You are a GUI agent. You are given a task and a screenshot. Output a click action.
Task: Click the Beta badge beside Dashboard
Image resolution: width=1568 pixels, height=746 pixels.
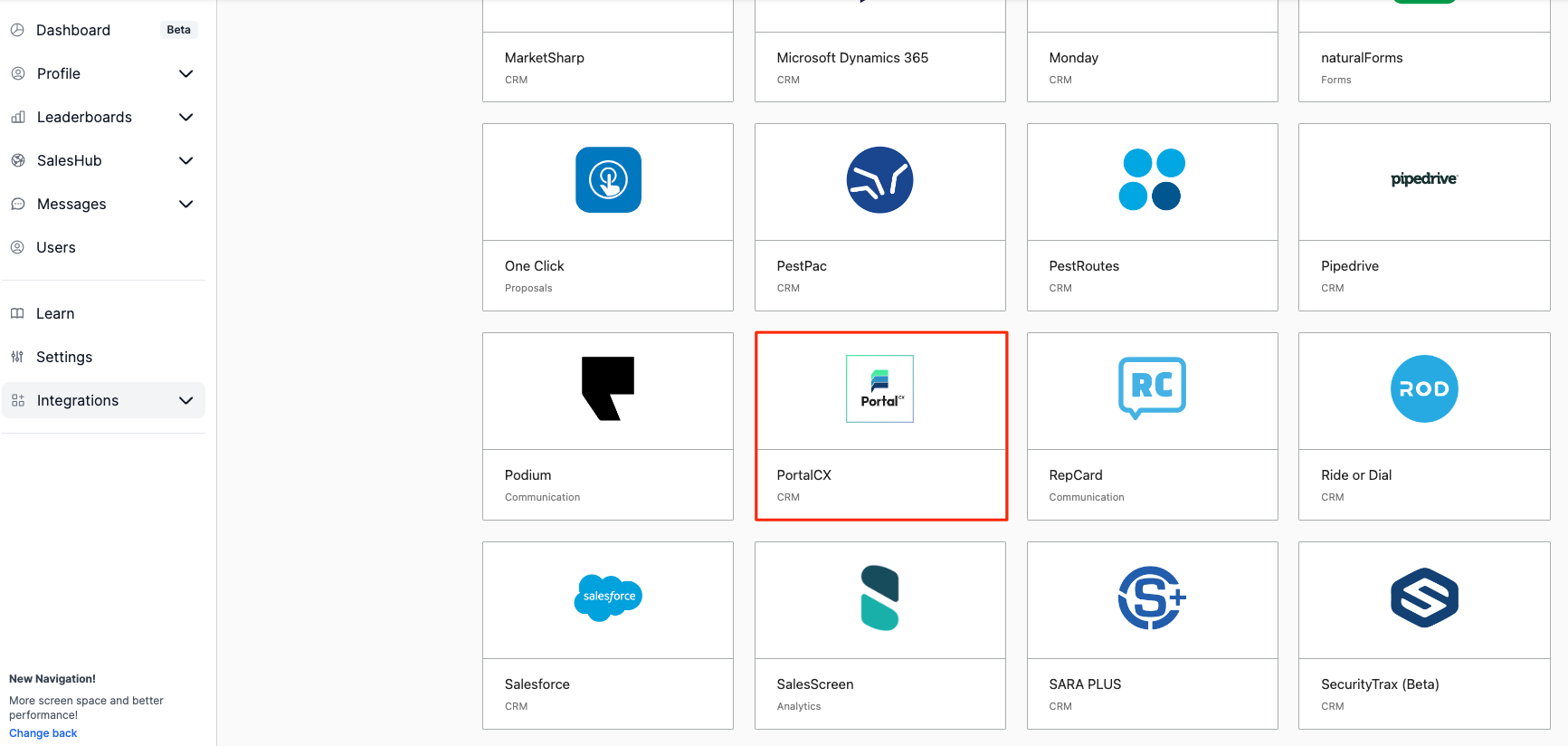point(179,30)
